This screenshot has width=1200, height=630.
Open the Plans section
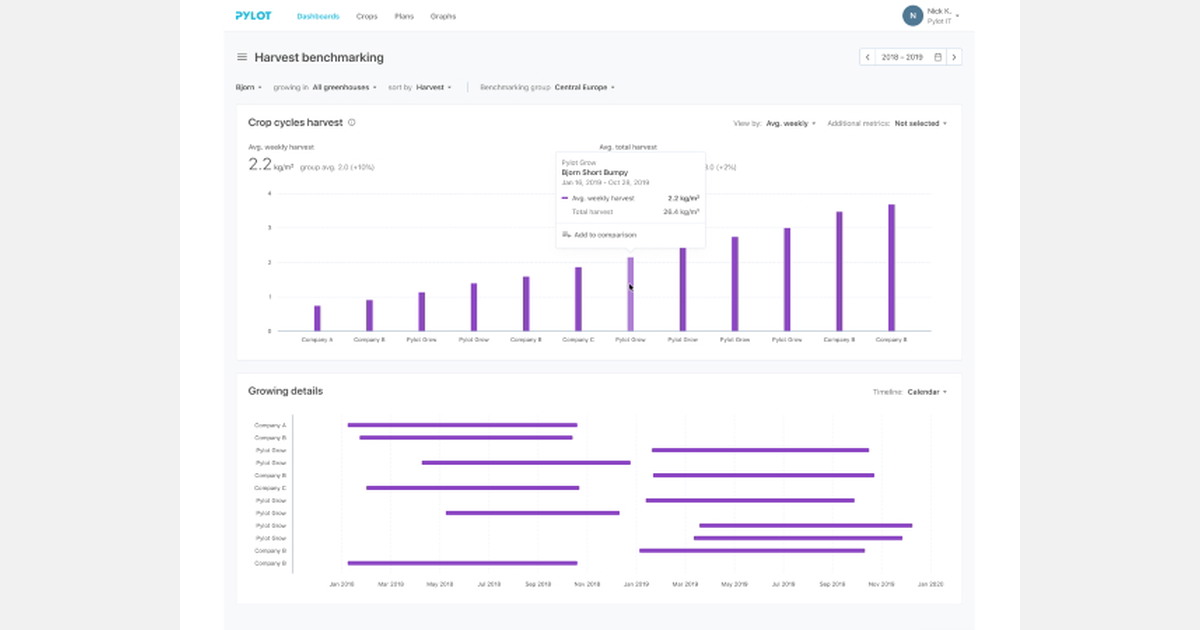tap(404, 16)
